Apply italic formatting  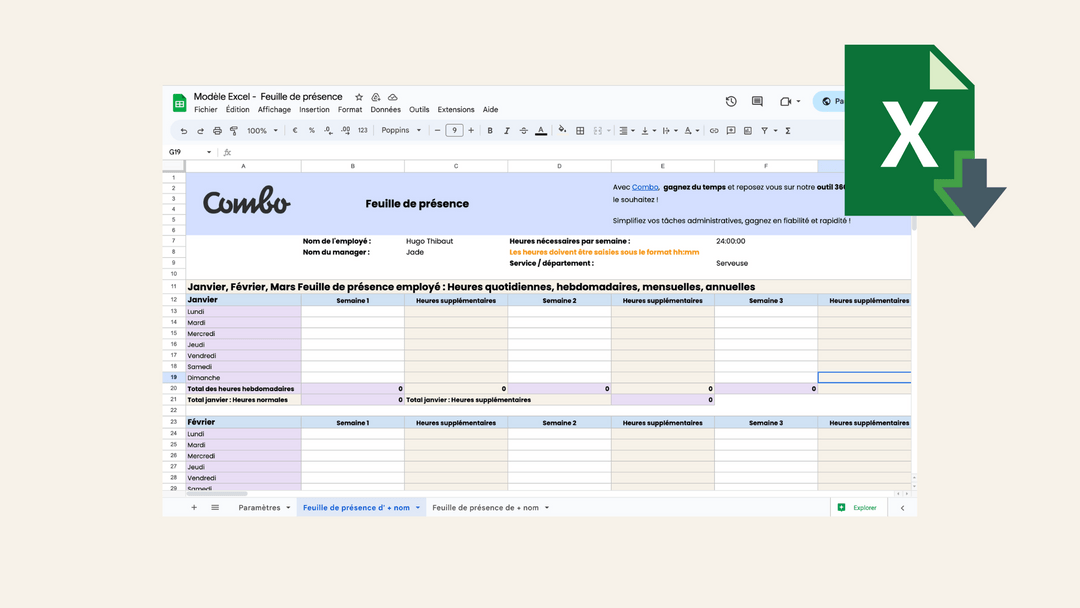click(x=506, y=130)
